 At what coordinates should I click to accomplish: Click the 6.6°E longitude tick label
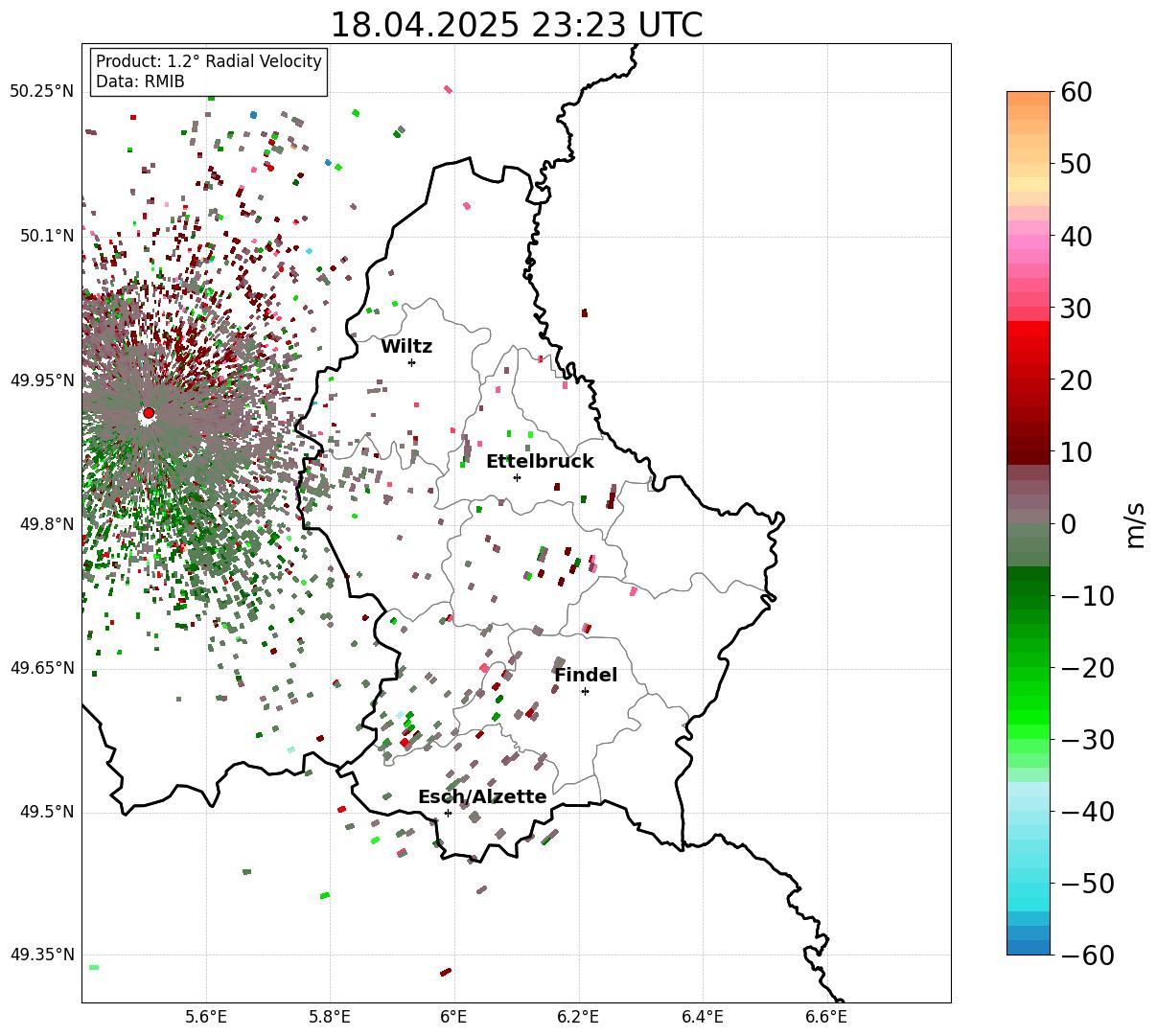[x=826, y=1017]
